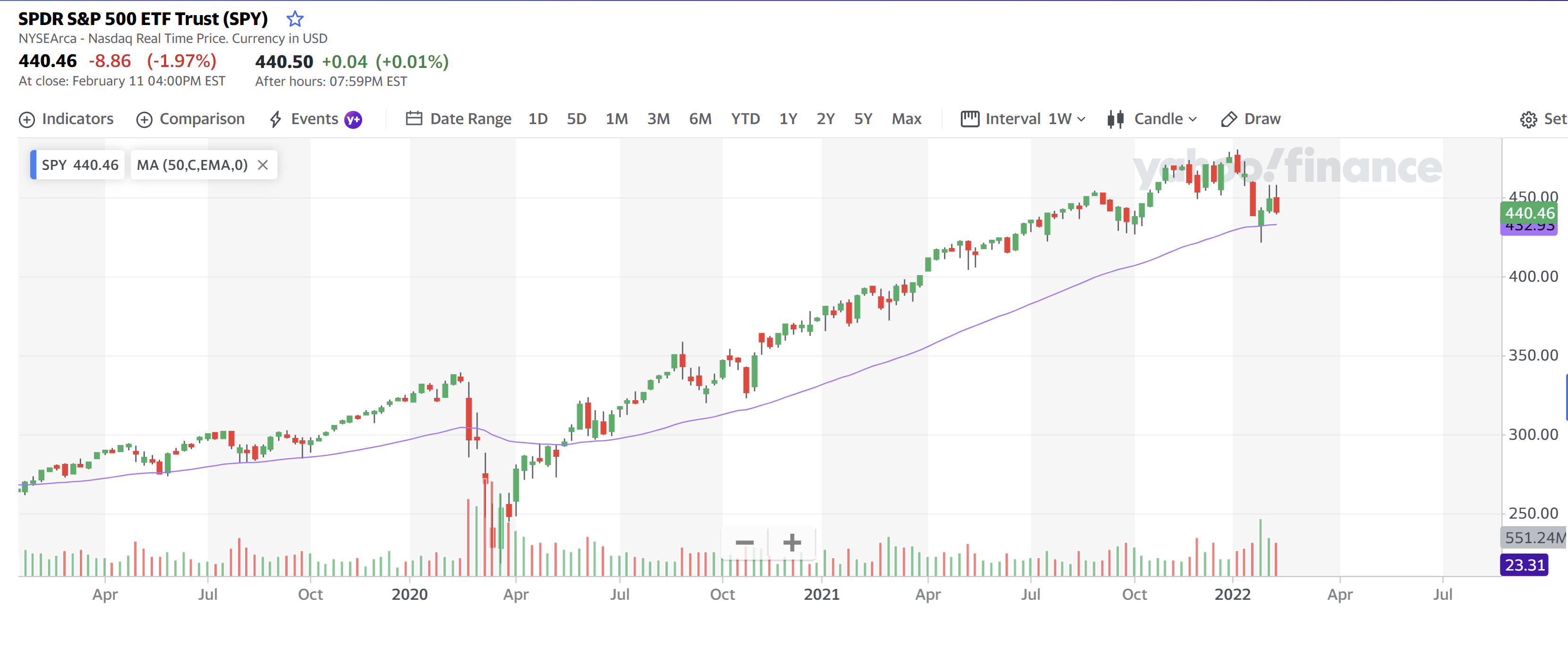Viewport: 1568px width, 655px height.
Task: Click the green 440.46 price tag
Action: [1529, 213]
